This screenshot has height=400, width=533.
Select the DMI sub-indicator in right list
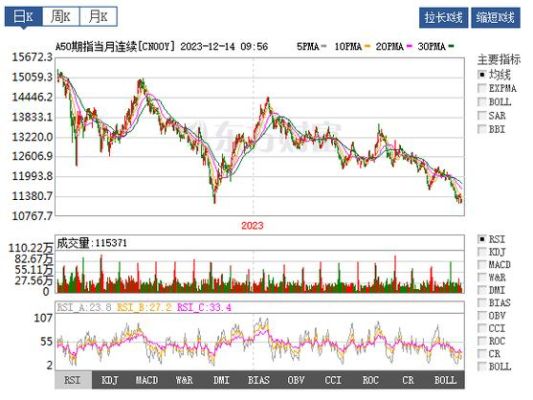[492, 290]
